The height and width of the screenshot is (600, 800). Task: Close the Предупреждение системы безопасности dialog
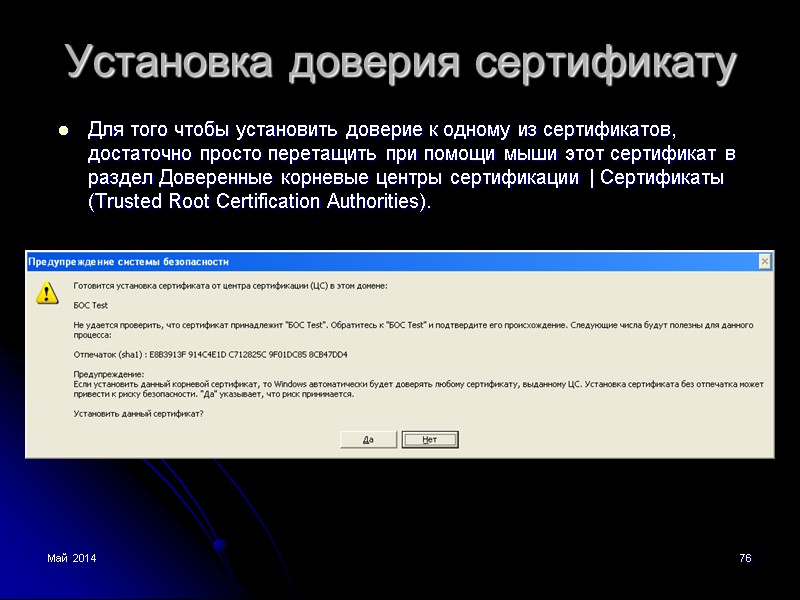coord(764,262)
